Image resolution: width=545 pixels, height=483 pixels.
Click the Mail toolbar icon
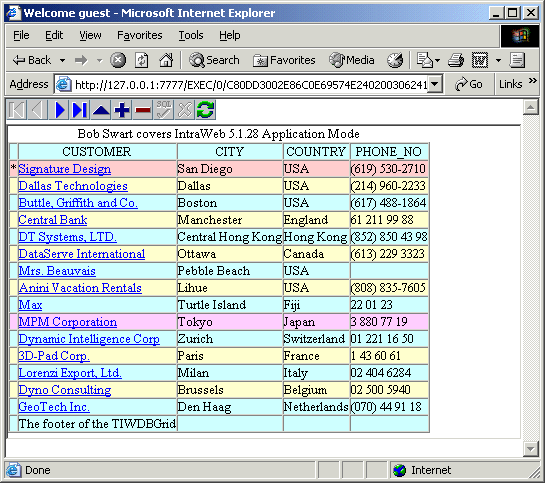click(424, 60)
